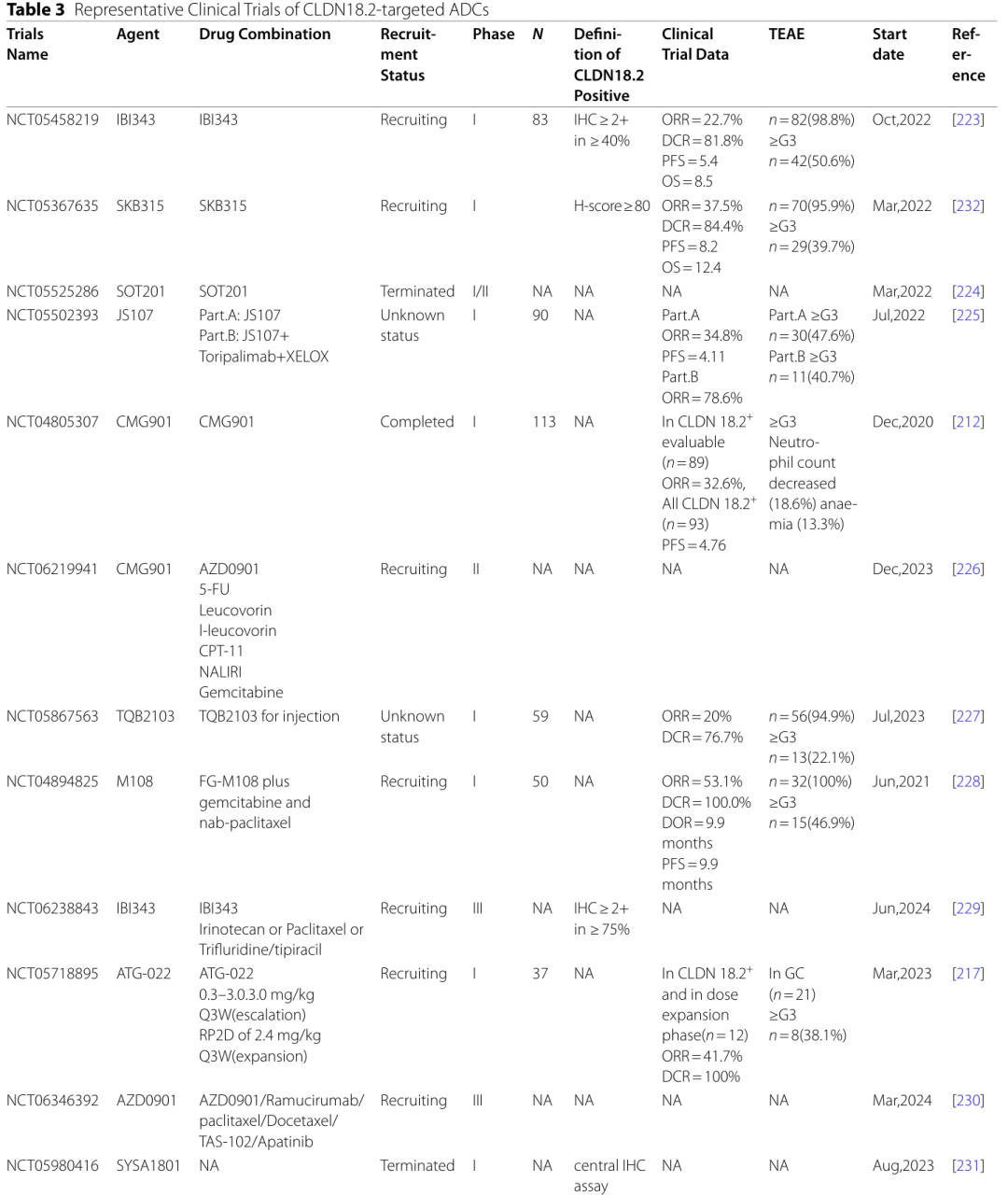Open reference 225 for JS107

968,316
